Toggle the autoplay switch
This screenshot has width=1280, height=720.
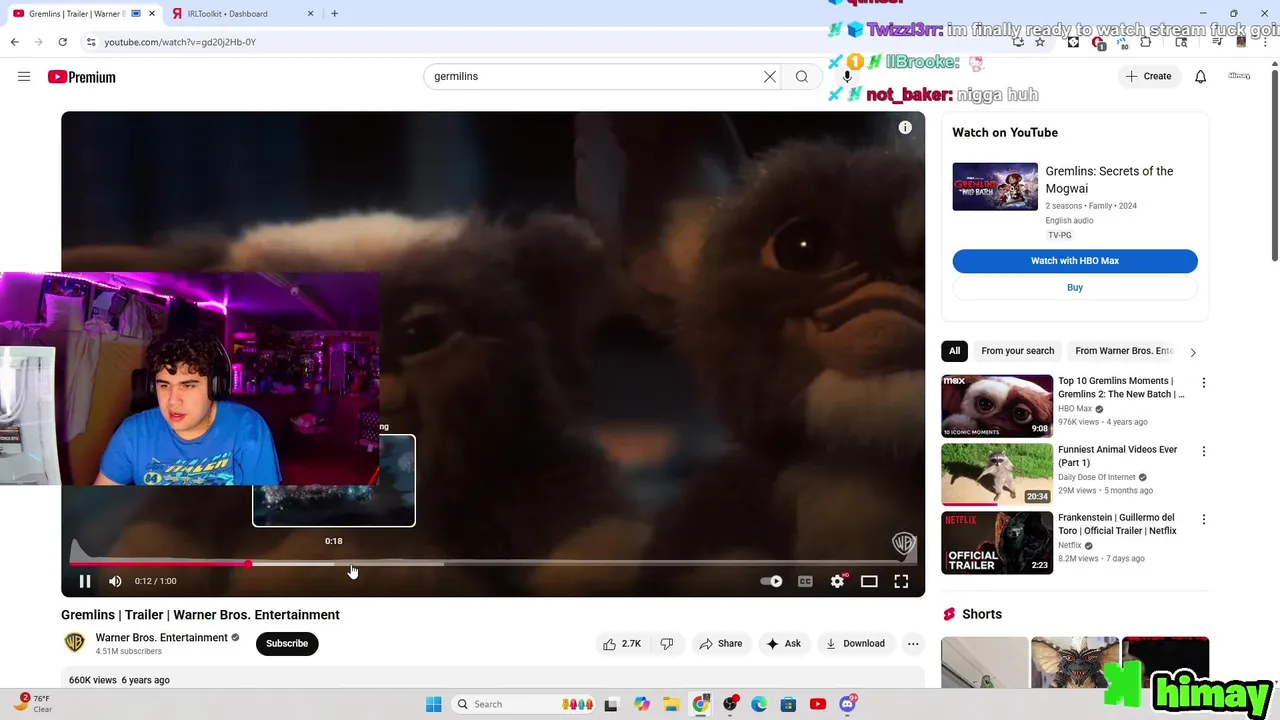pyautogui.click(x=772, y=581)
